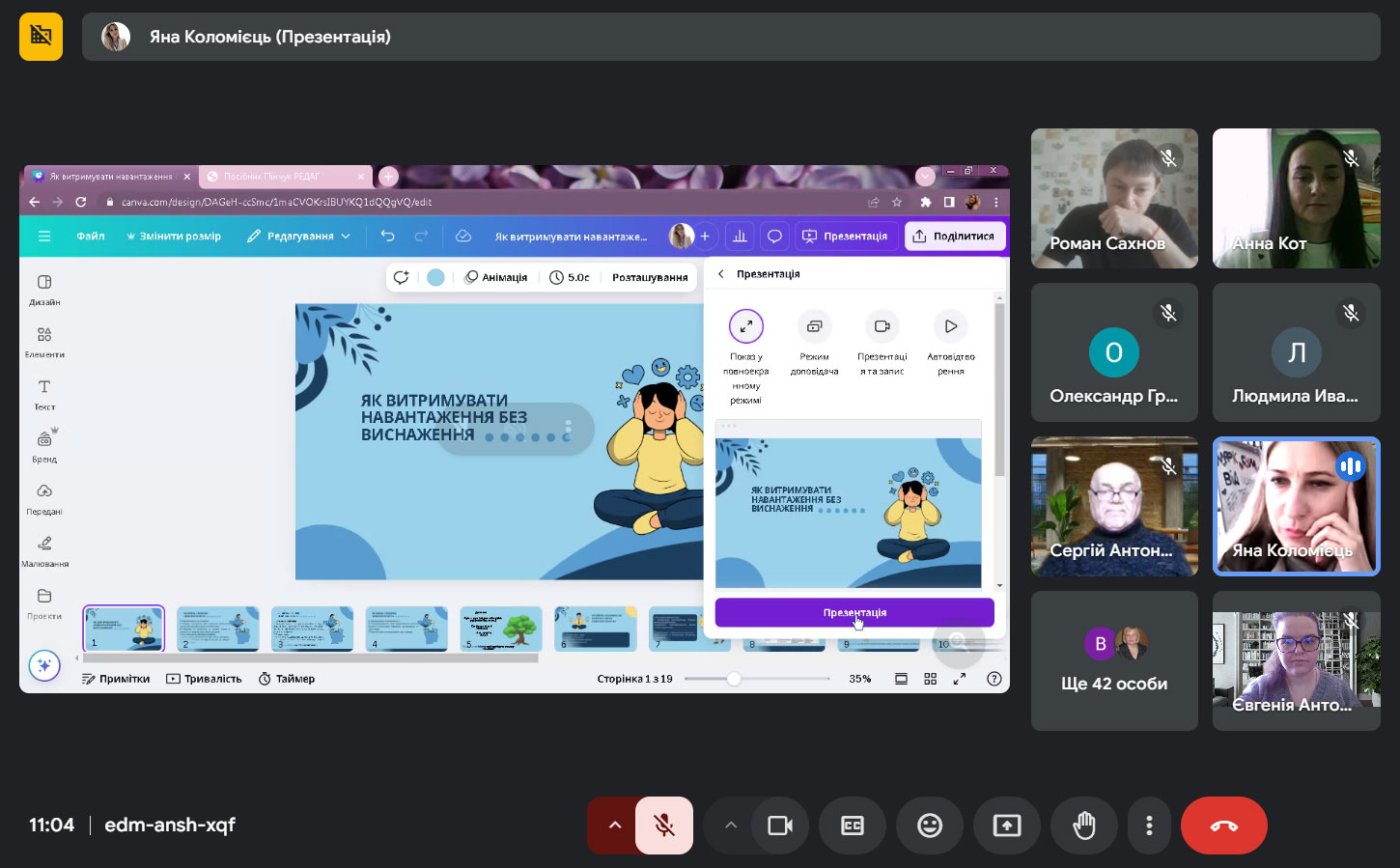Start with the purple Презентація button
1400x868 pixels.
(854, 612)
